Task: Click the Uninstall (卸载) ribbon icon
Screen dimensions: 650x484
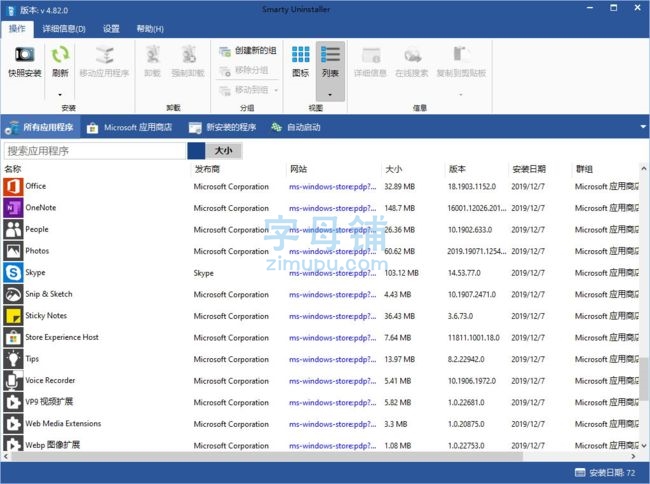Action: [153, 54]
